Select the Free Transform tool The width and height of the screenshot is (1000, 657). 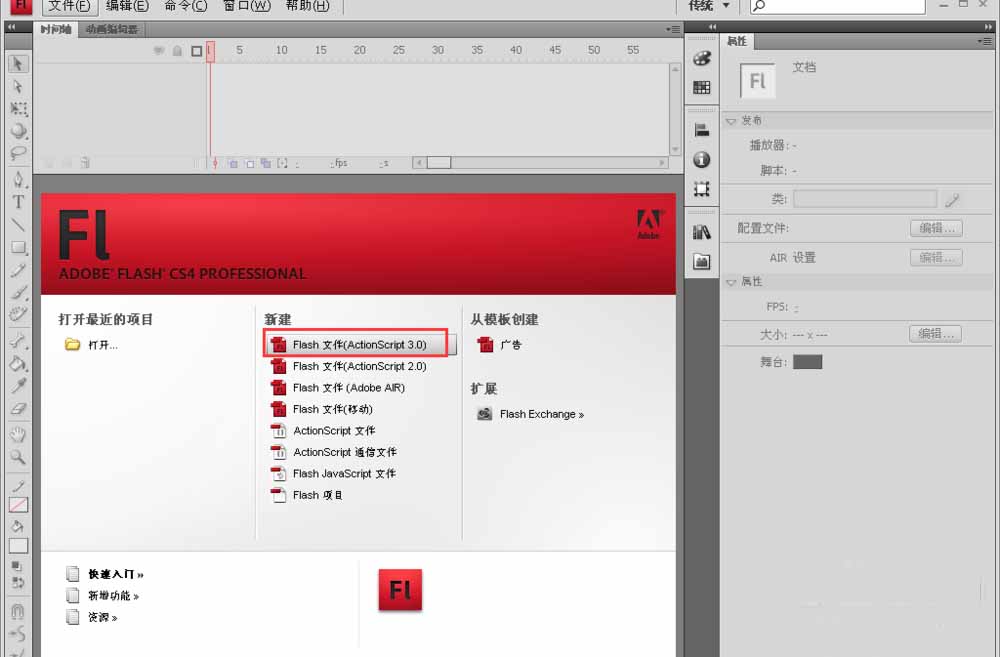tap(18, 108)
